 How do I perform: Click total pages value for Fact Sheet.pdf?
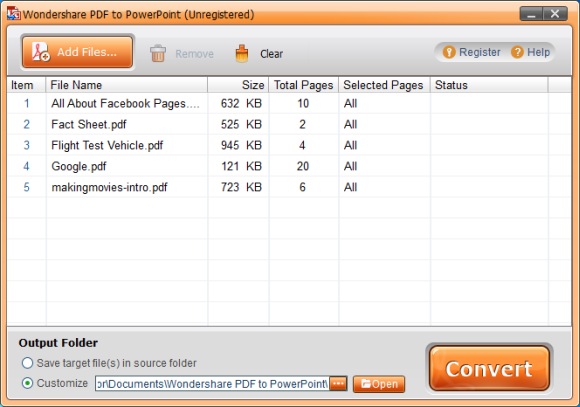coord(303,124)
